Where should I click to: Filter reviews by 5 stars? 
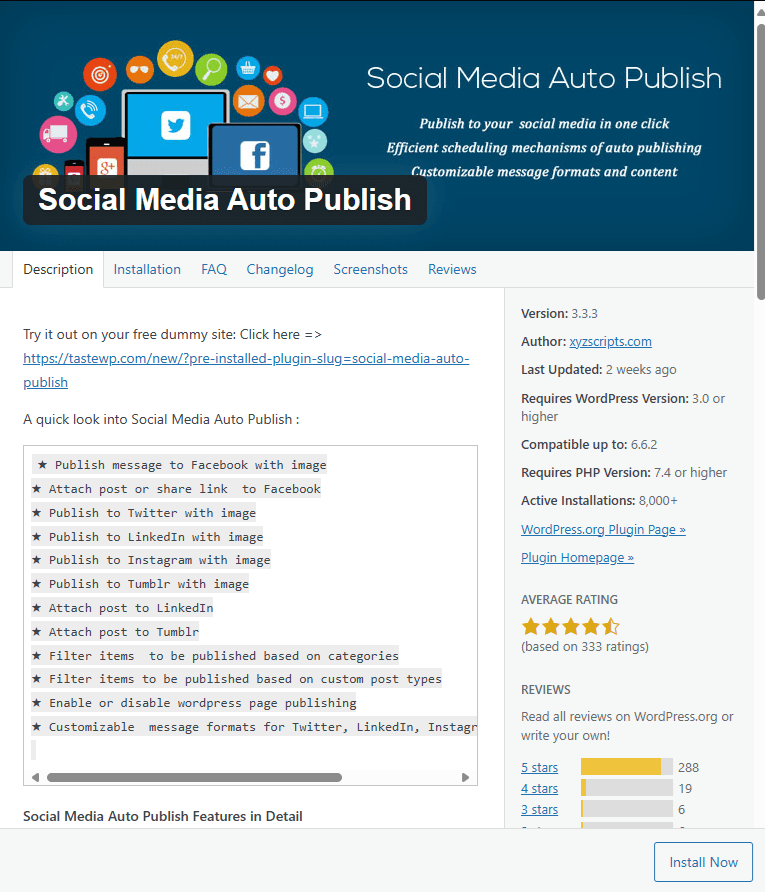(539, 767)
